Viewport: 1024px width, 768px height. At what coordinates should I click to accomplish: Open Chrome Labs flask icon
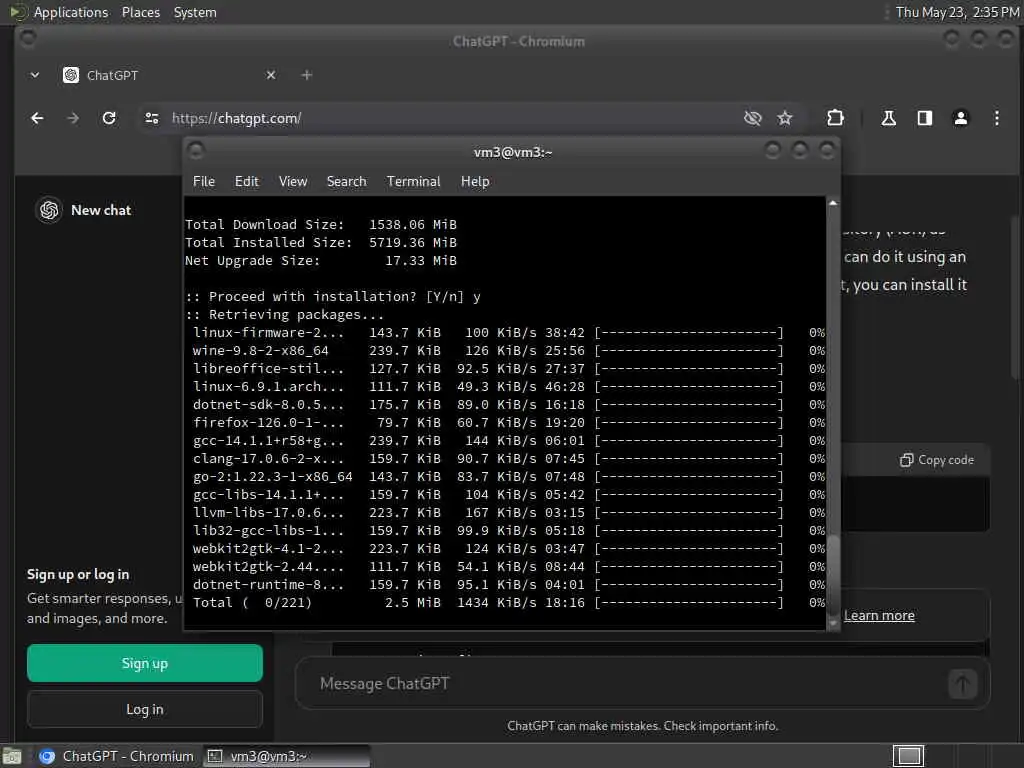coord(888,118)
